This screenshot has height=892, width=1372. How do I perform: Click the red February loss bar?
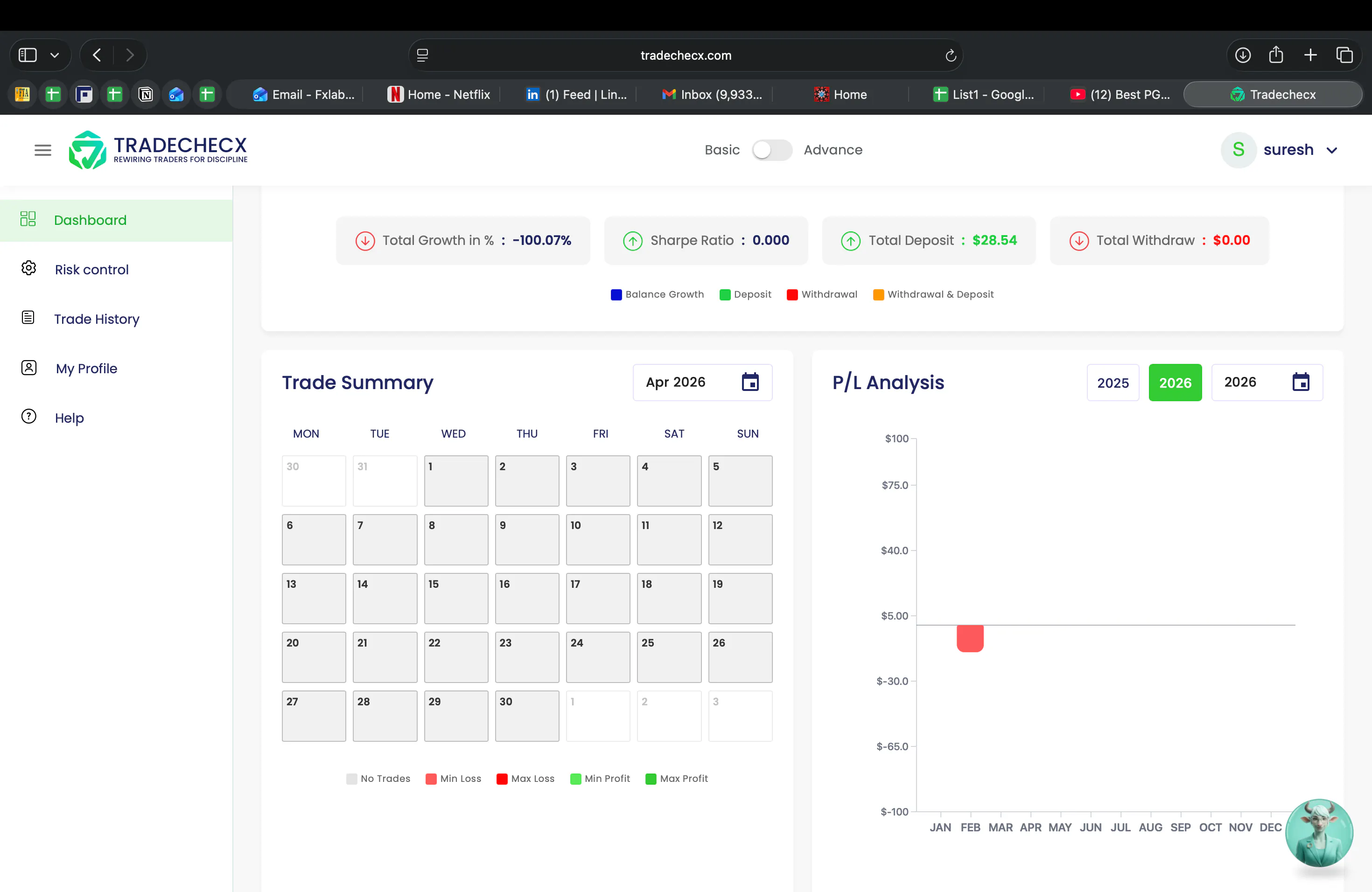970,639
